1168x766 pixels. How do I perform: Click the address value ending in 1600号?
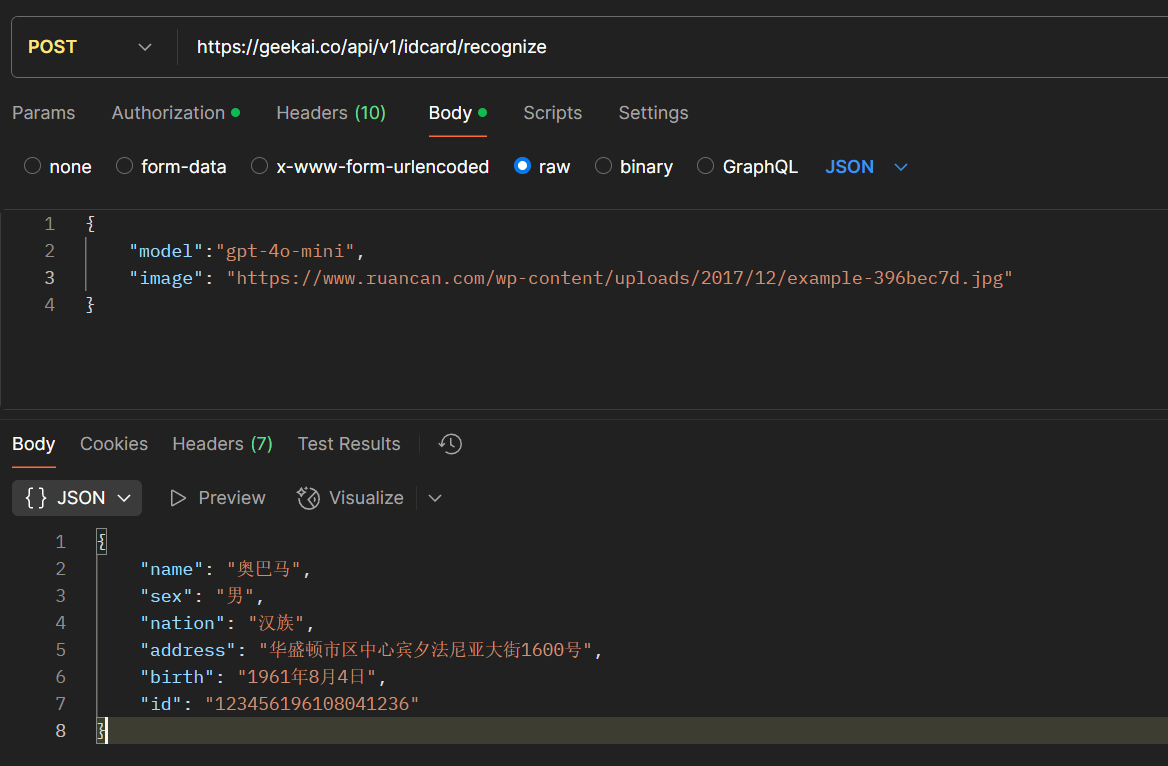click(x=425, y=650)
